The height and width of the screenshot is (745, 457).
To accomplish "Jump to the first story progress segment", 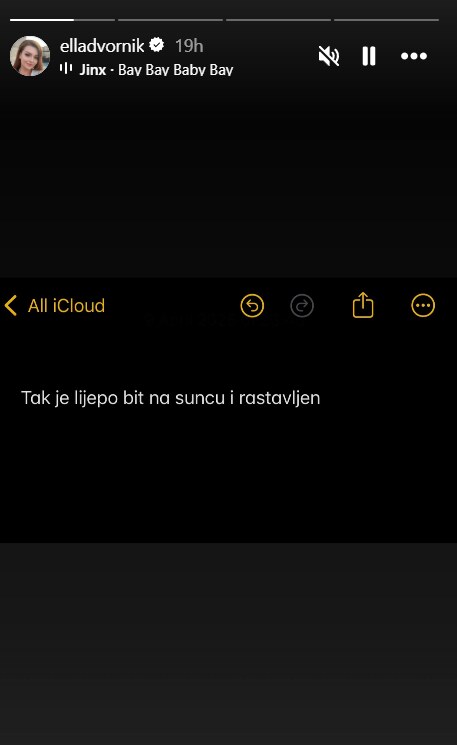I will click(62, 20).
